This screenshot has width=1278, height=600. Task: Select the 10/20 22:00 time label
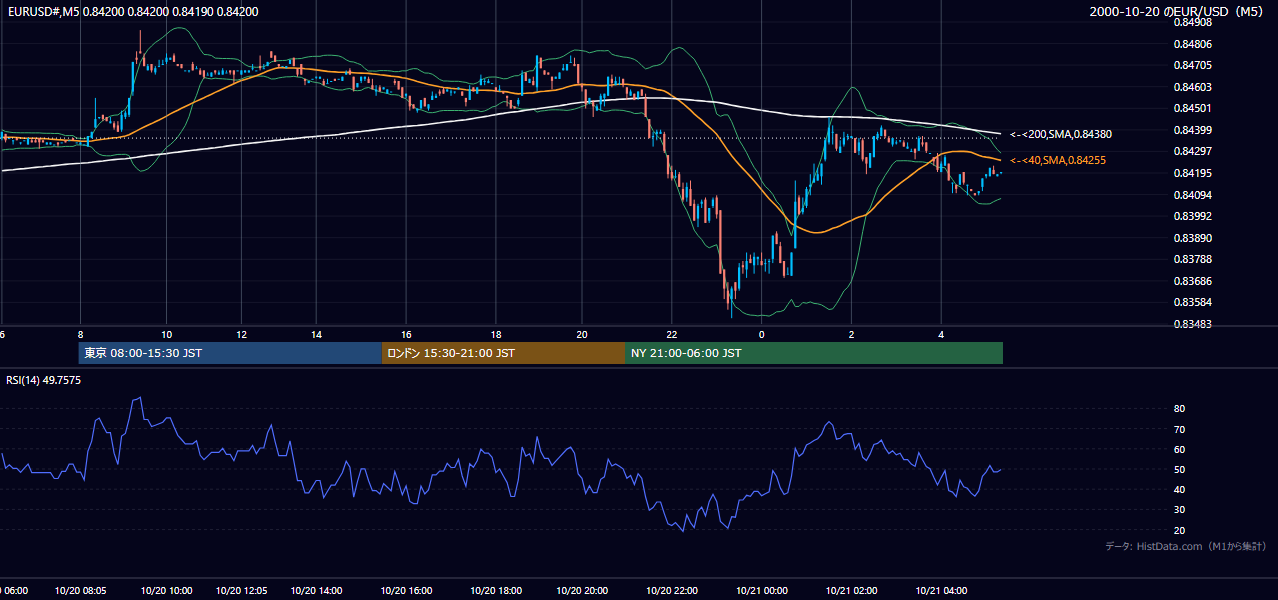672,591
